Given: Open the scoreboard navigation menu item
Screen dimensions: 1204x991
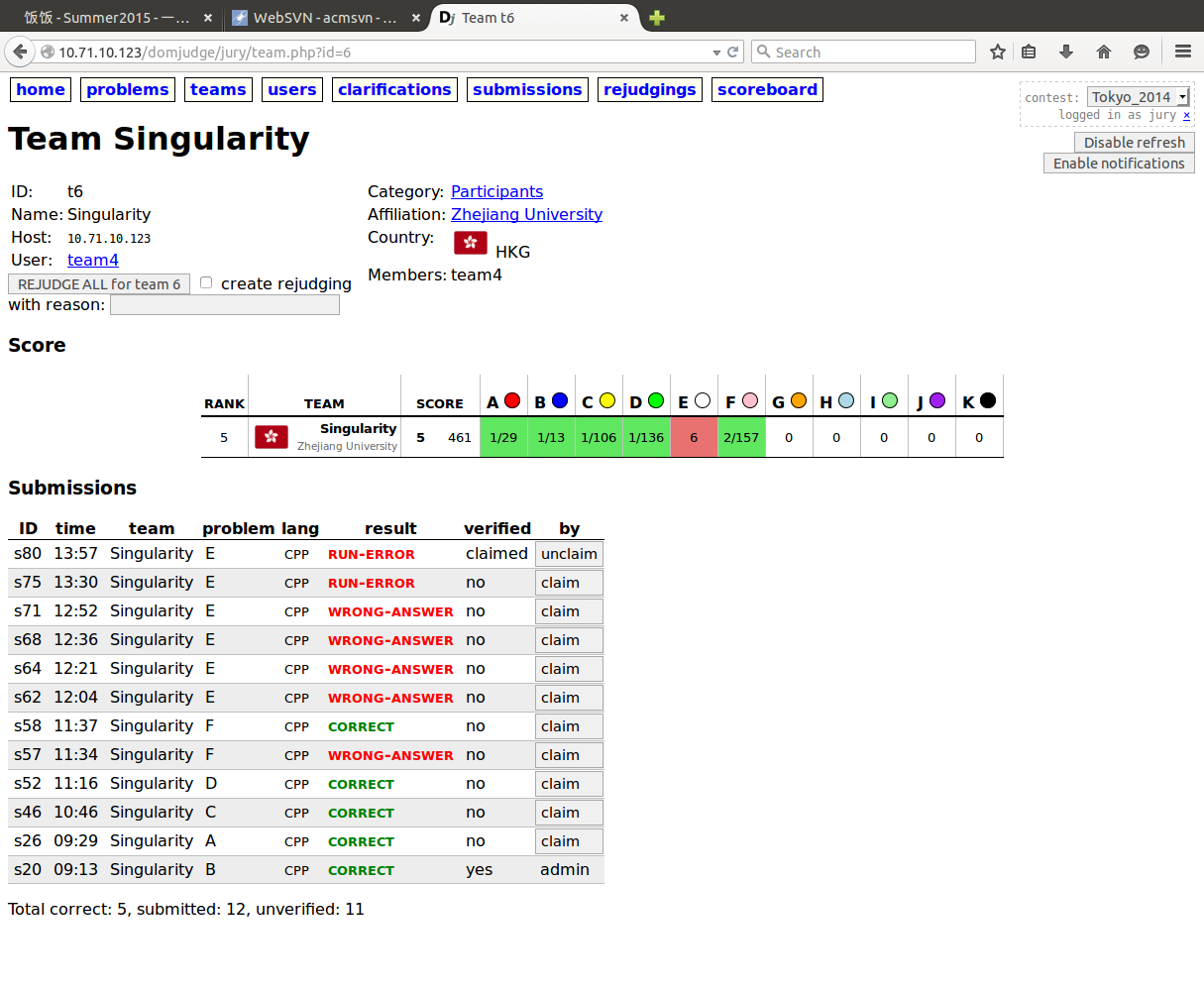Looking at the screenshot, I should click(x=767, y=89).
